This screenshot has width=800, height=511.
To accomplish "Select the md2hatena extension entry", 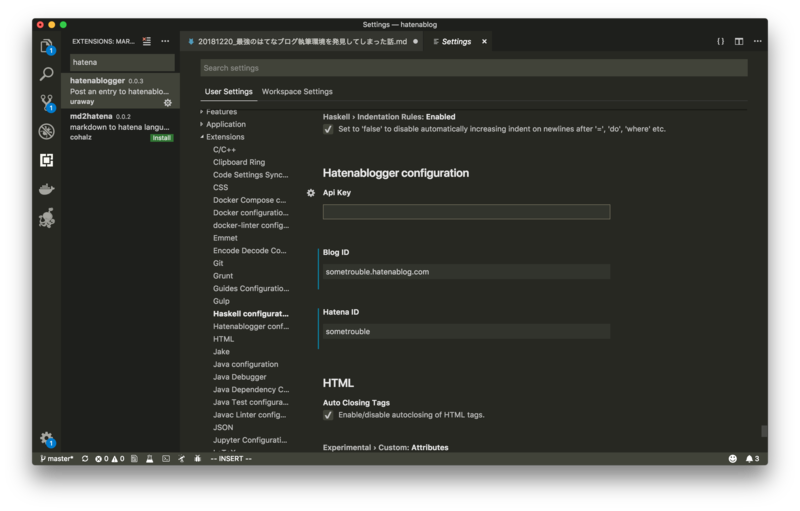I will [120, 126].
